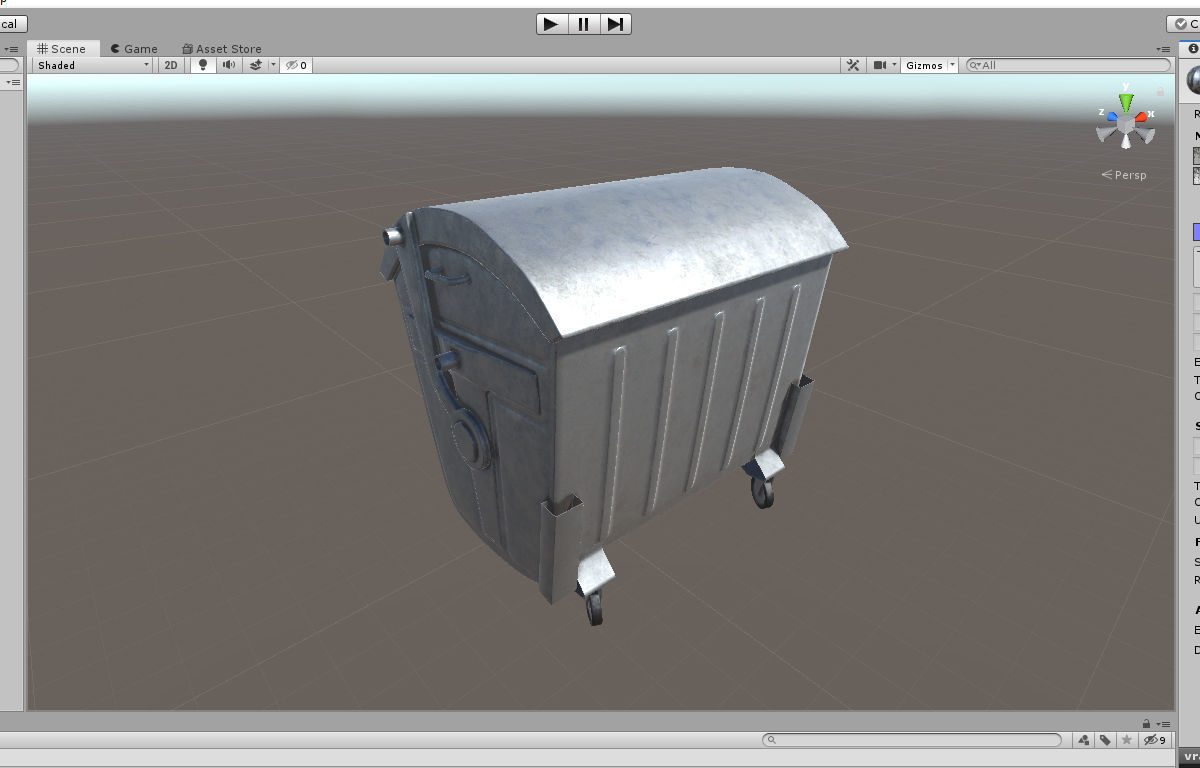Advance one frame with the Step button
This screenshot has height=768, width=1200.
pyautogui.click(x=616, y=24)
